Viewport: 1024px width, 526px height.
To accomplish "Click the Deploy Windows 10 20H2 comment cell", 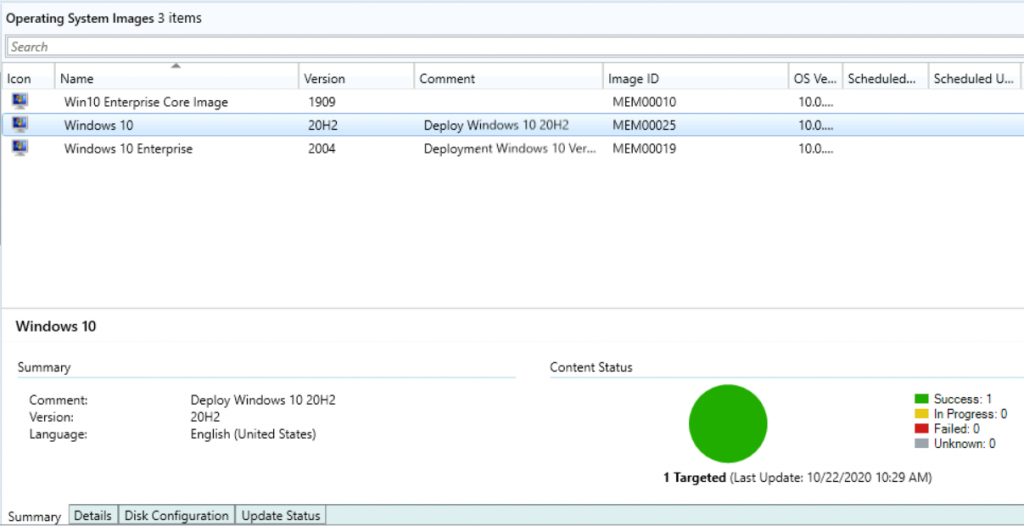I will 496,125.
